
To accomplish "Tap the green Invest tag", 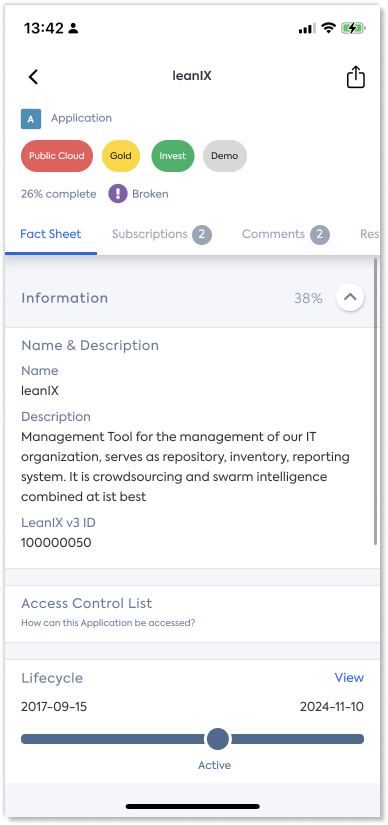I will [173, 156].
